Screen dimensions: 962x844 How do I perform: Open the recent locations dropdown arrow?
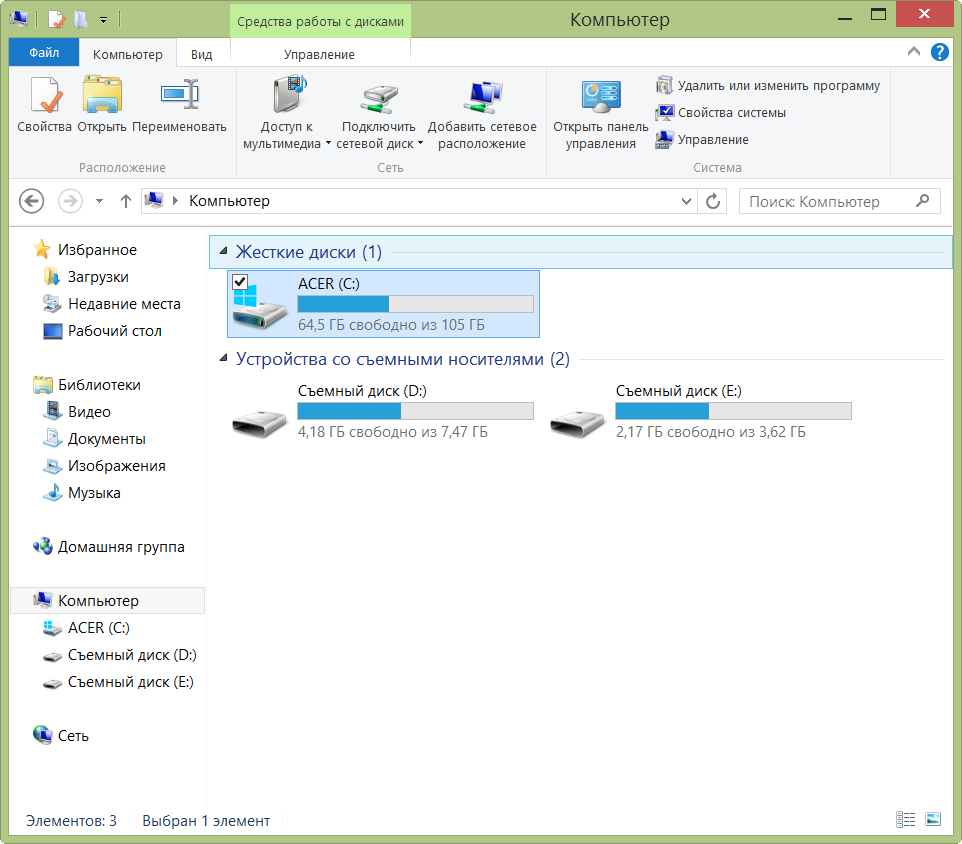coord(99,201)
